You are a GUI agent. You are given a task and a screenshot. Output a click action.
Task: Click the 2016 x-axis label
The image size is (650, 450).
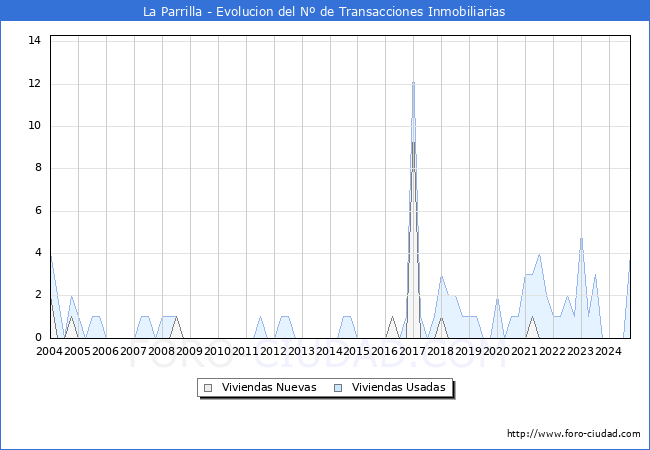tap(385, 351)
